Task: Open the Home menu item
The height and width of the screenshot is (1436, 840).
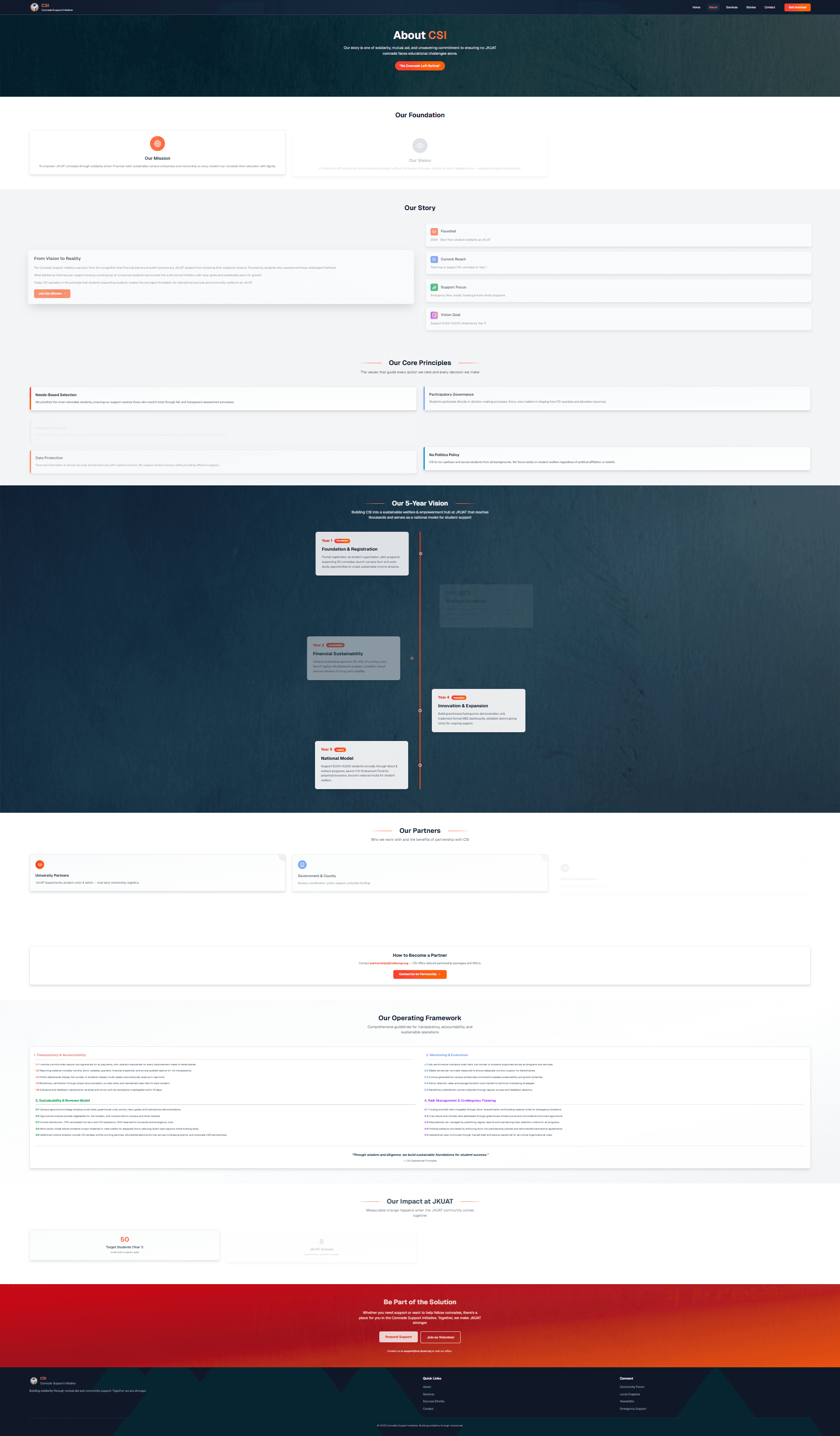Action: (x=696, y=7)
